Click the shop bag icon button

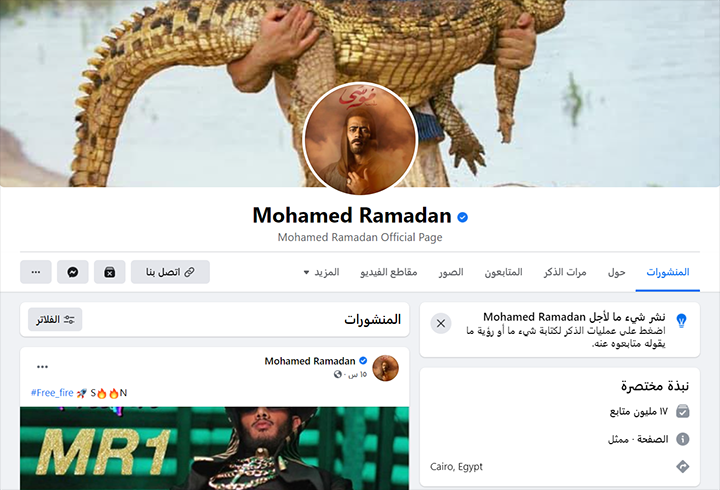(109, 272)
